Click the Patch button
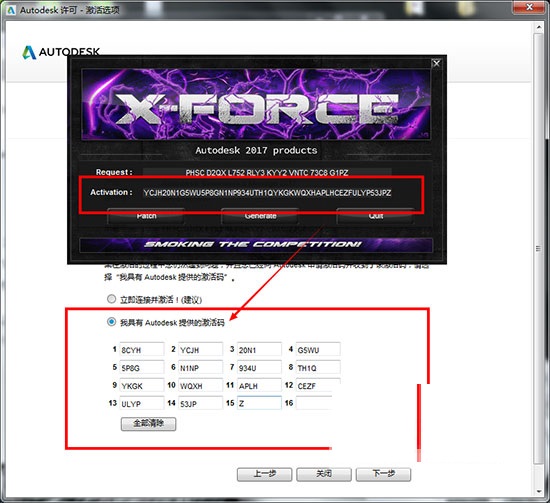The width and height of the screenshot is (550, 503). tap(146, 216)
